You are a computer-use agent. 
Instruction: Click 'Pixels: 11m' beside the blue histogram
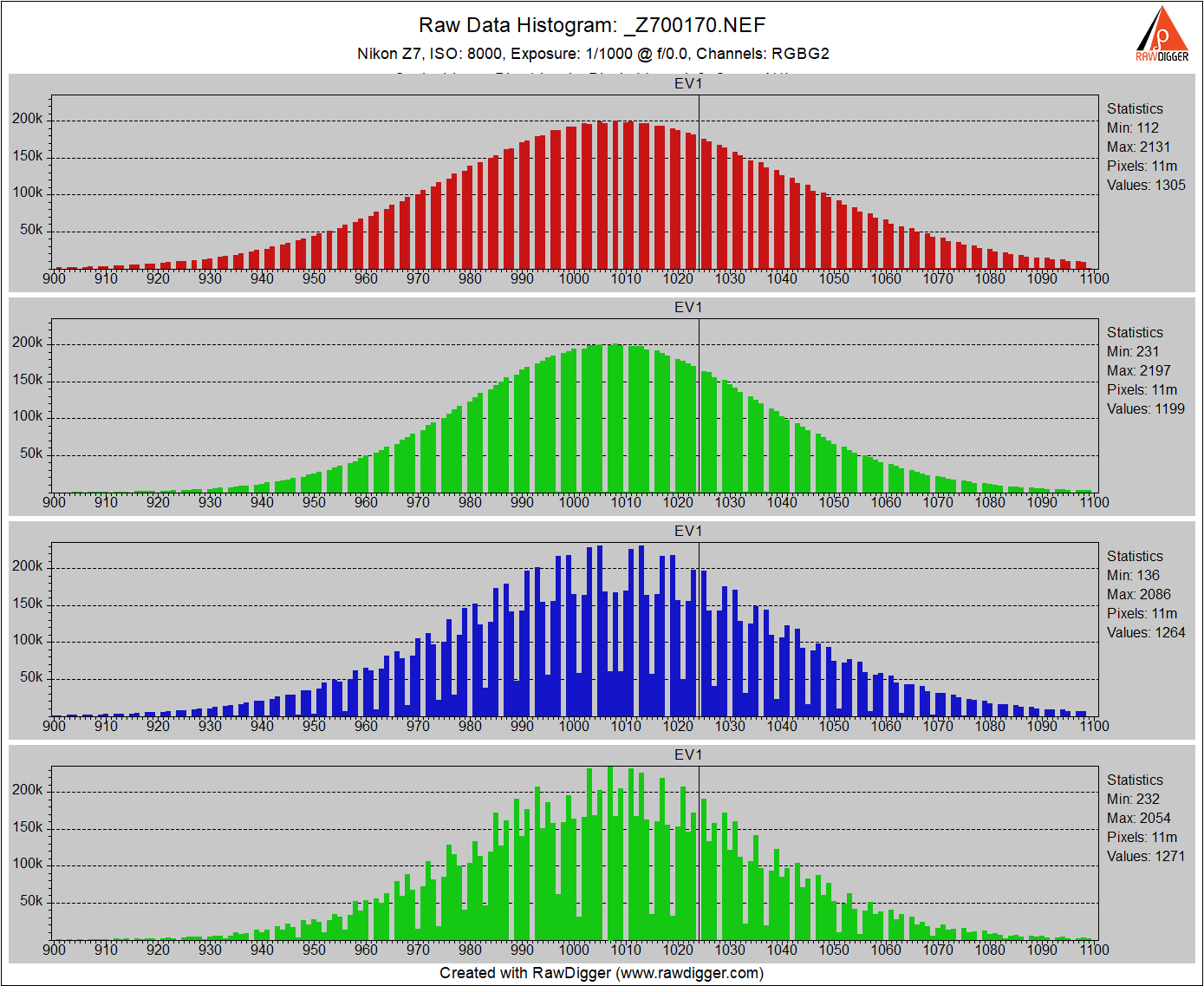1142,614
